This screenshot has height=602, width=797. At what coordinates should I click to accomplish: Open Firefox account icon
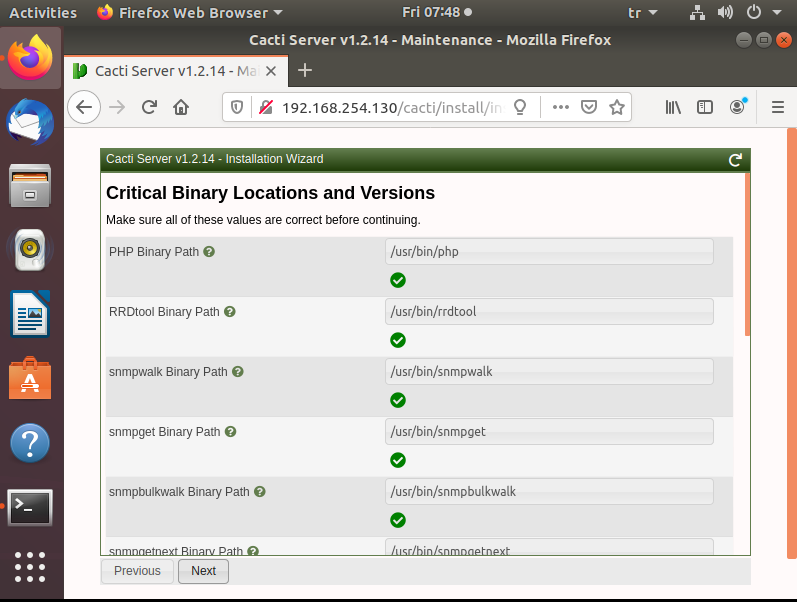point(738,106)
